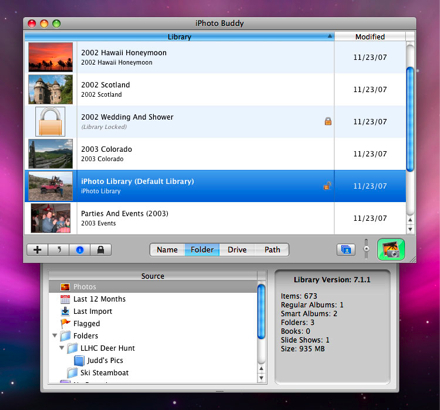Click the Ski Steamboat folder icon
The width and height of the screenshot is (440, 410).
[x=72, y=373]
